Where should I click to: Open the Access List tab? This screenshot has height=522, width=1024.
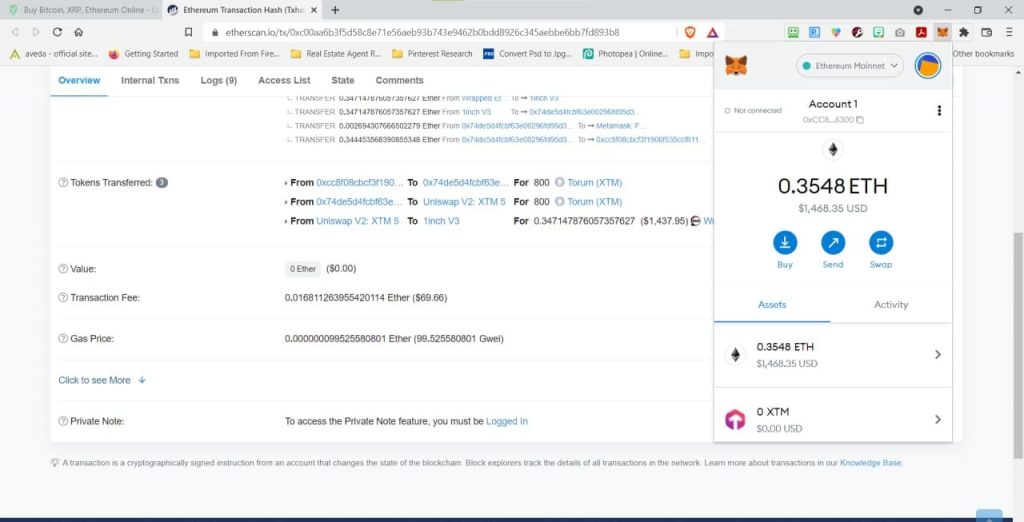[x=284, y=80]
